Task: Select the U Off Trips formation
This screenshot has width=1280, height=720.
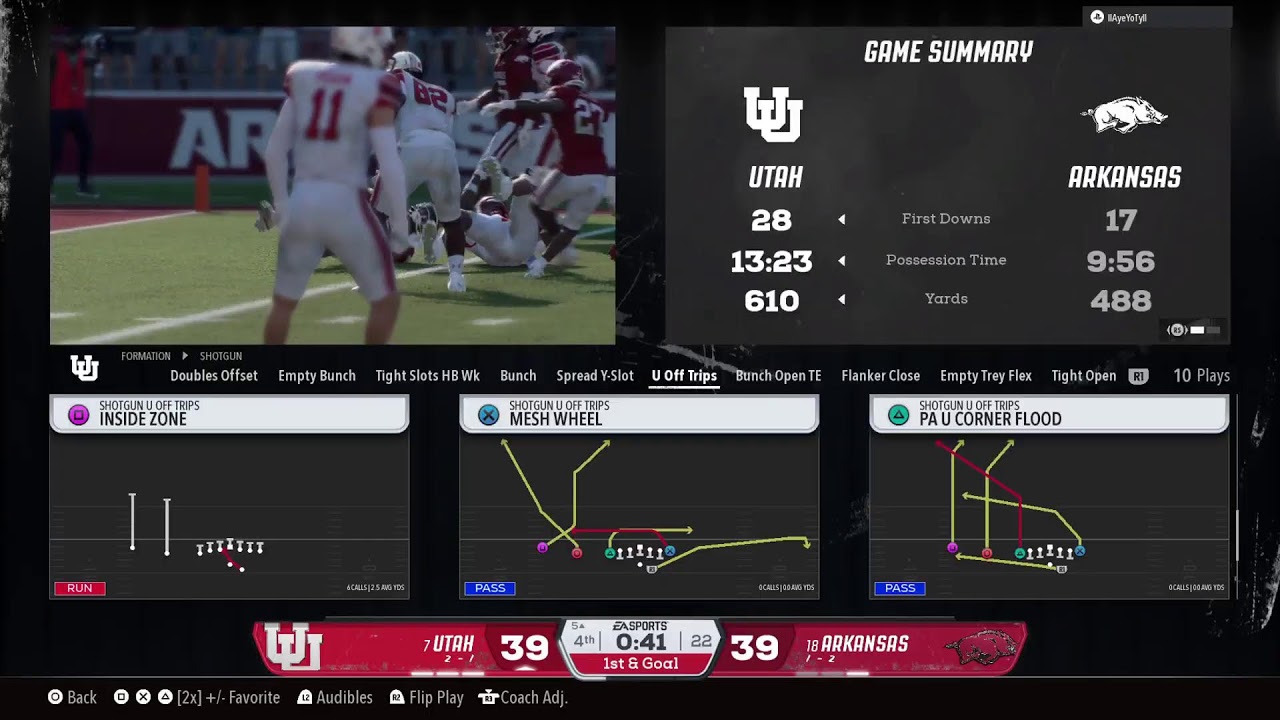Action: pos(684,376)
